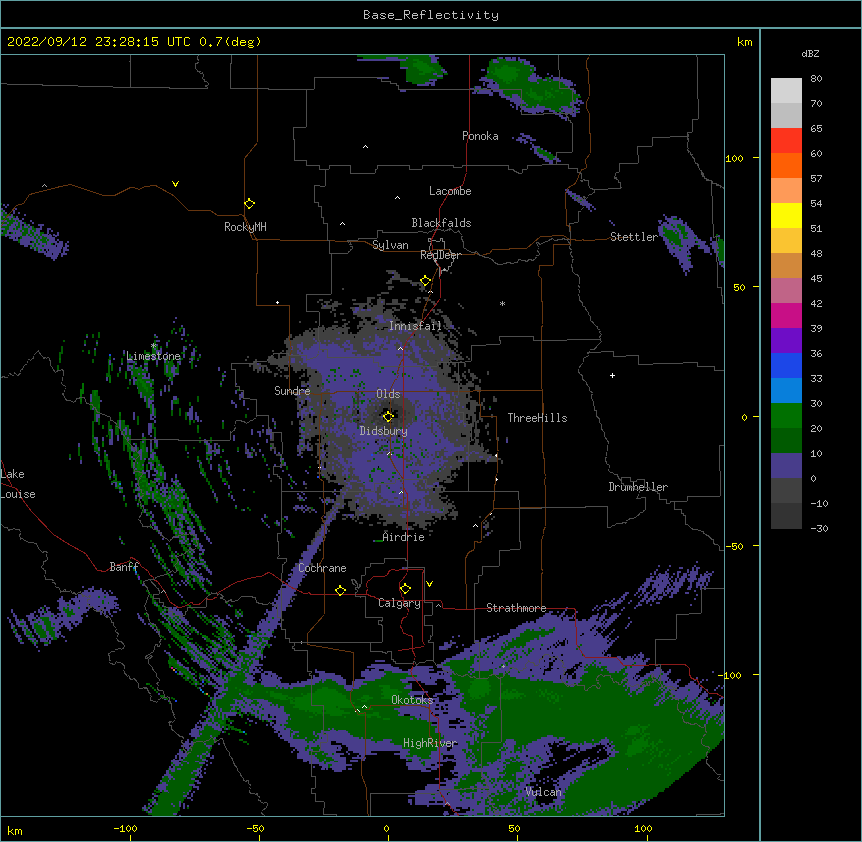Click the Okotoks city label
862x842 pixels.
(x=412, y=700)
